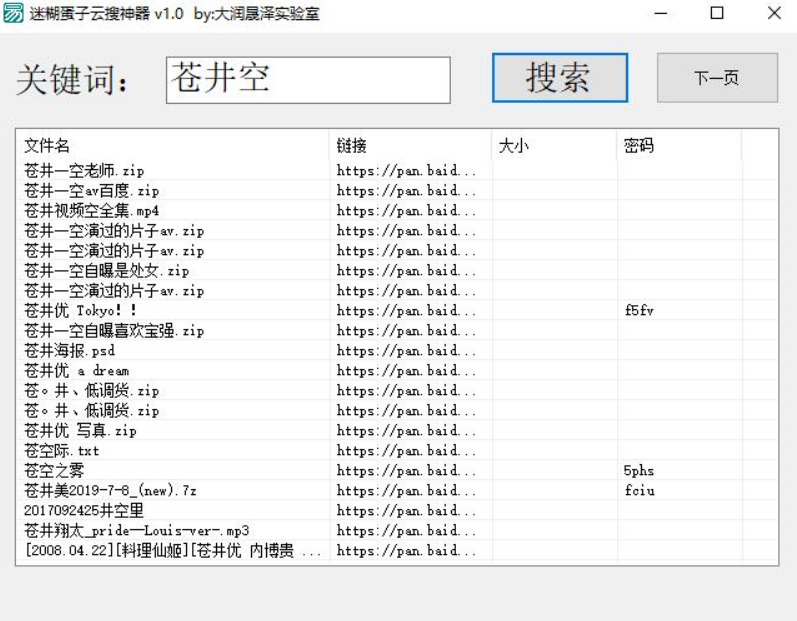The width and height of the screenshot is (797, 621).
Task: Close the application window
Action: [774, 13]
